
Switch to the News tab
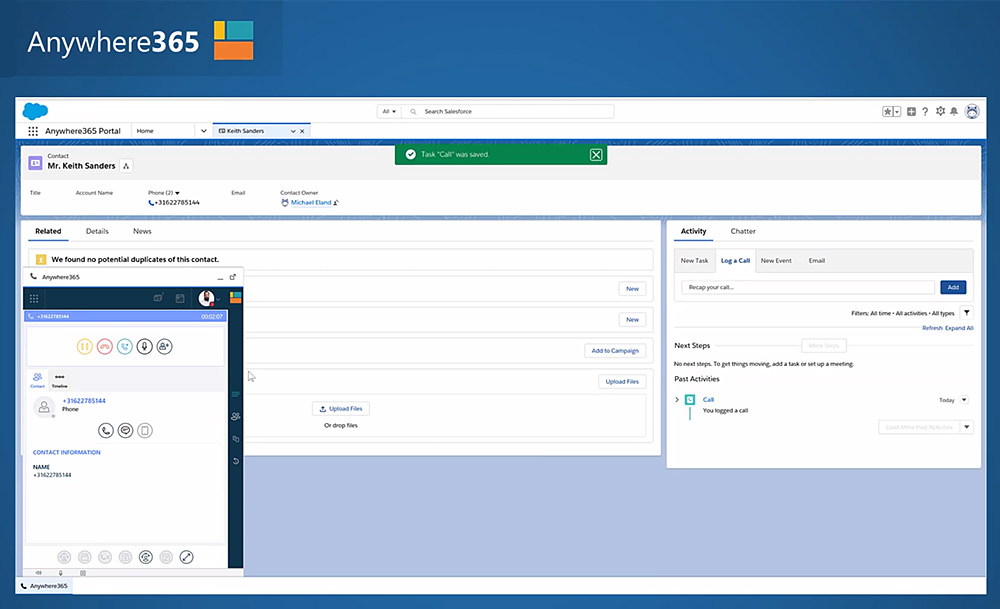coord(142,231)
